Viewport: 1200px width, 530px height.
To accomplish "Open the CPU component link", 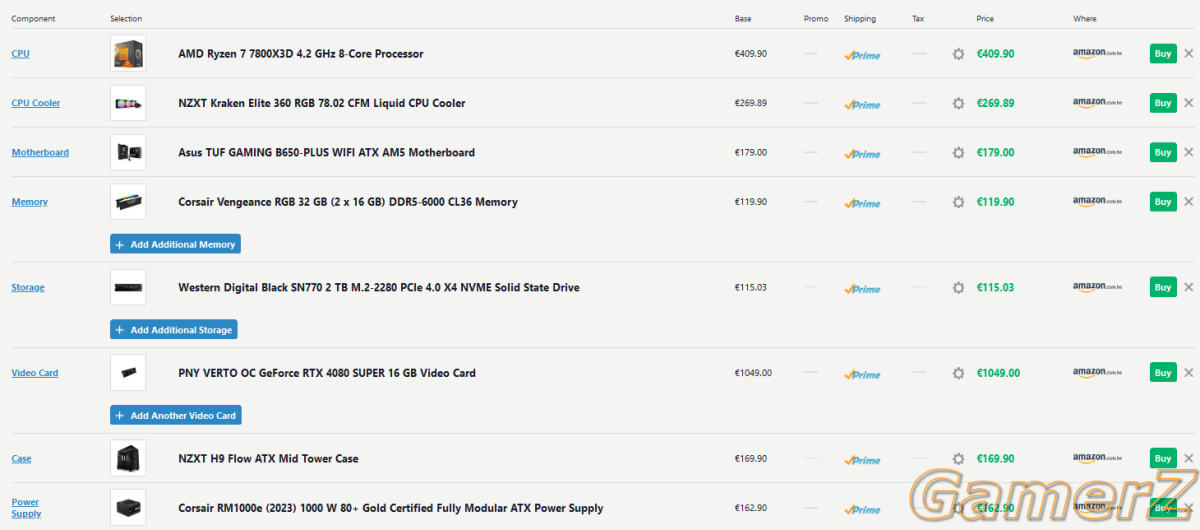I will point(20,54).
